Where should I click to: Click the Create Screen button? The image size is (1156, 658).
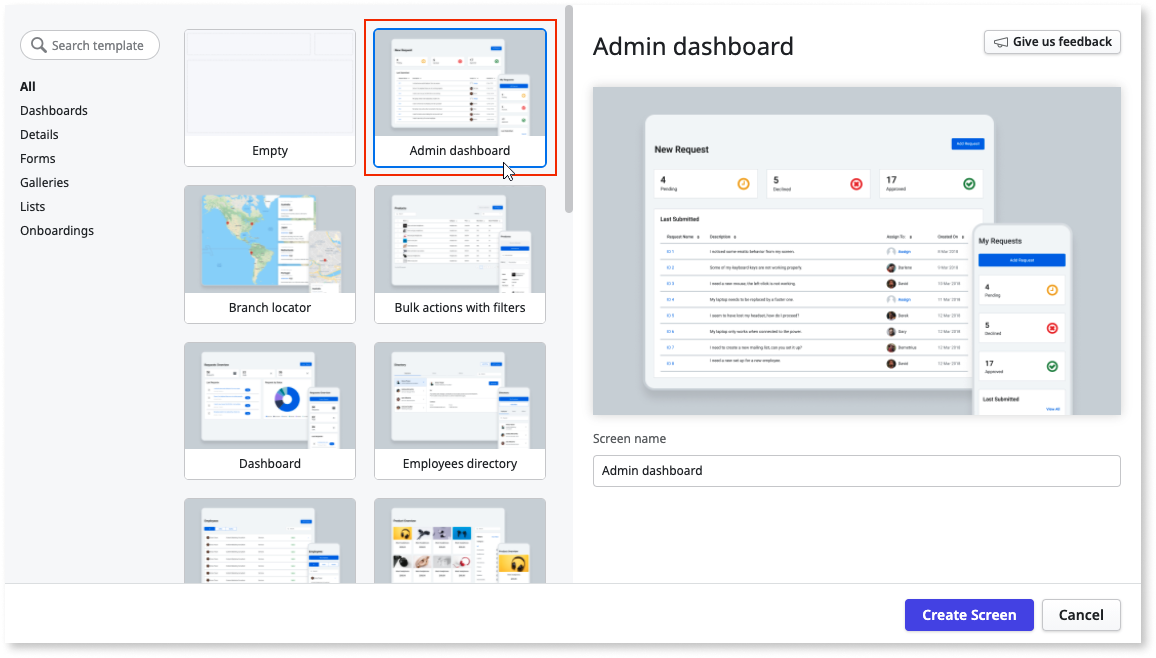click(x=968, y=615)
